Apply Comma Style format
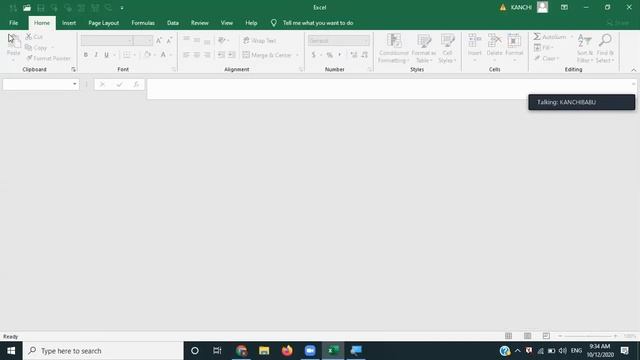Image resolution: width=640 pixels, height=360 pixels. click(340, 55)
